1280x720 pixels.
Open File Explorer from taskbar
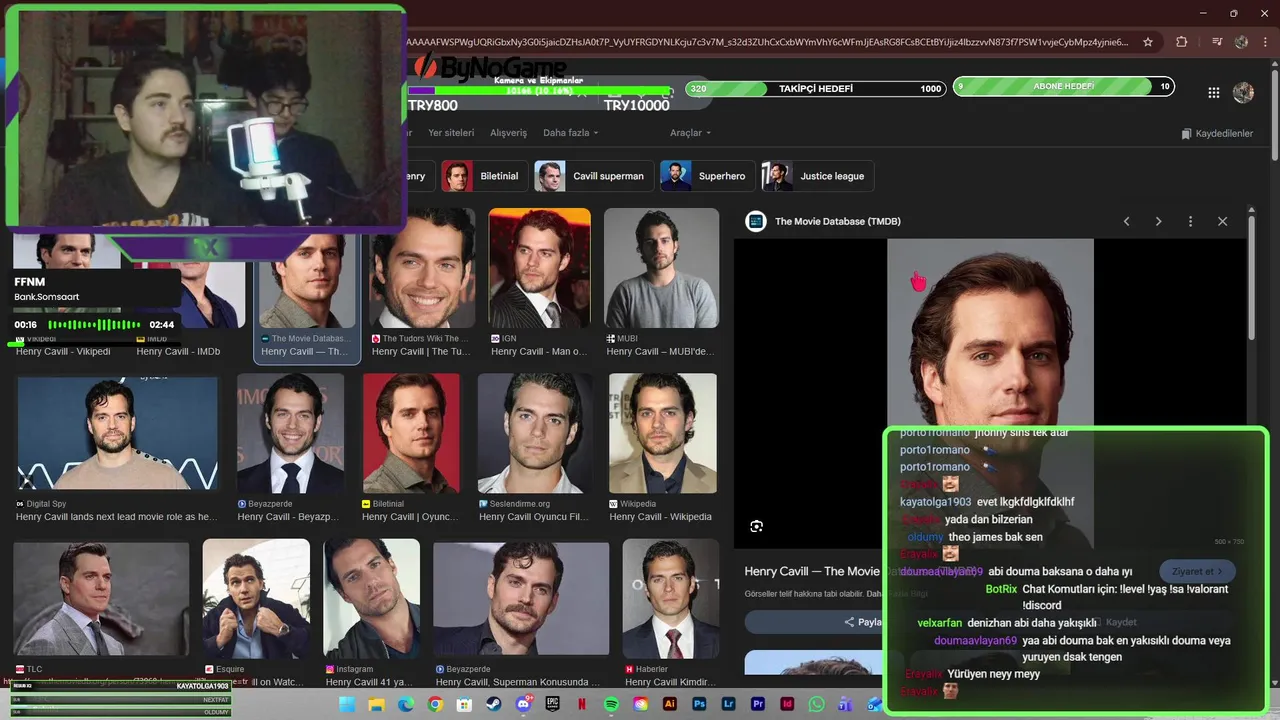[x=376, y=705]
